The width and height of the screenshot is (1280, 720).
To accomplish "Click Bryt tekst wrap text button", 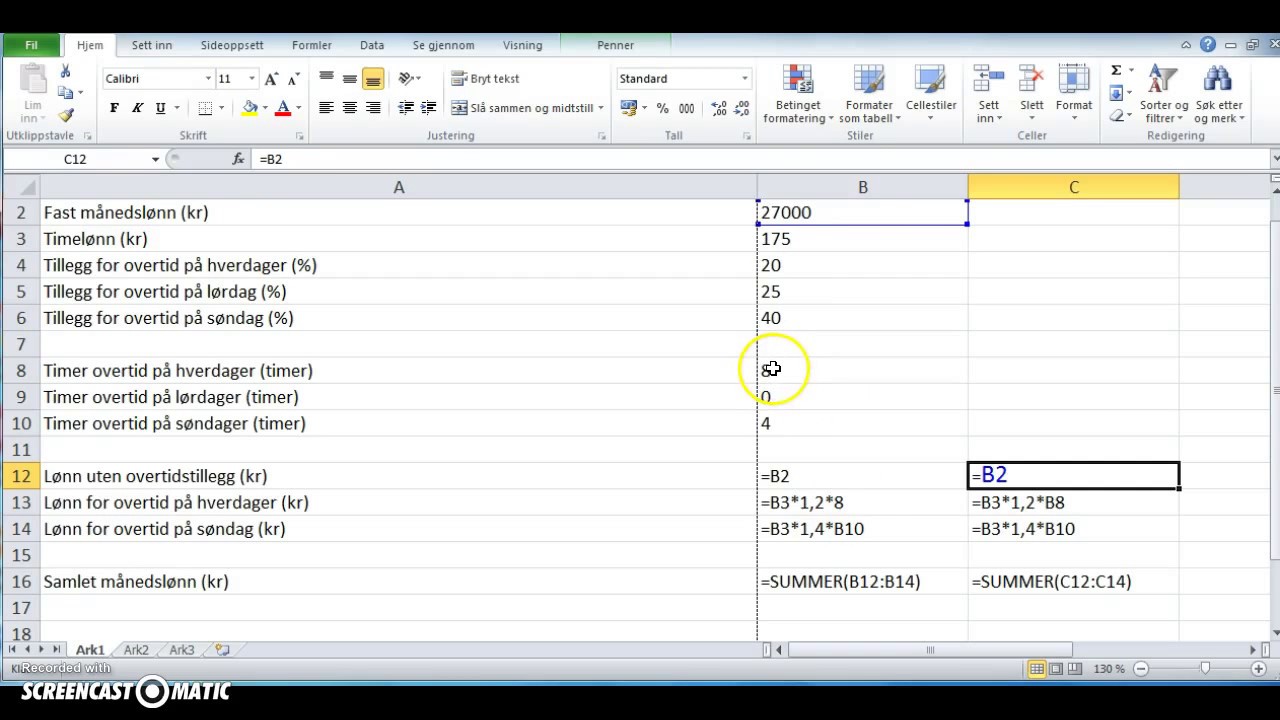I will click(485, 78).
